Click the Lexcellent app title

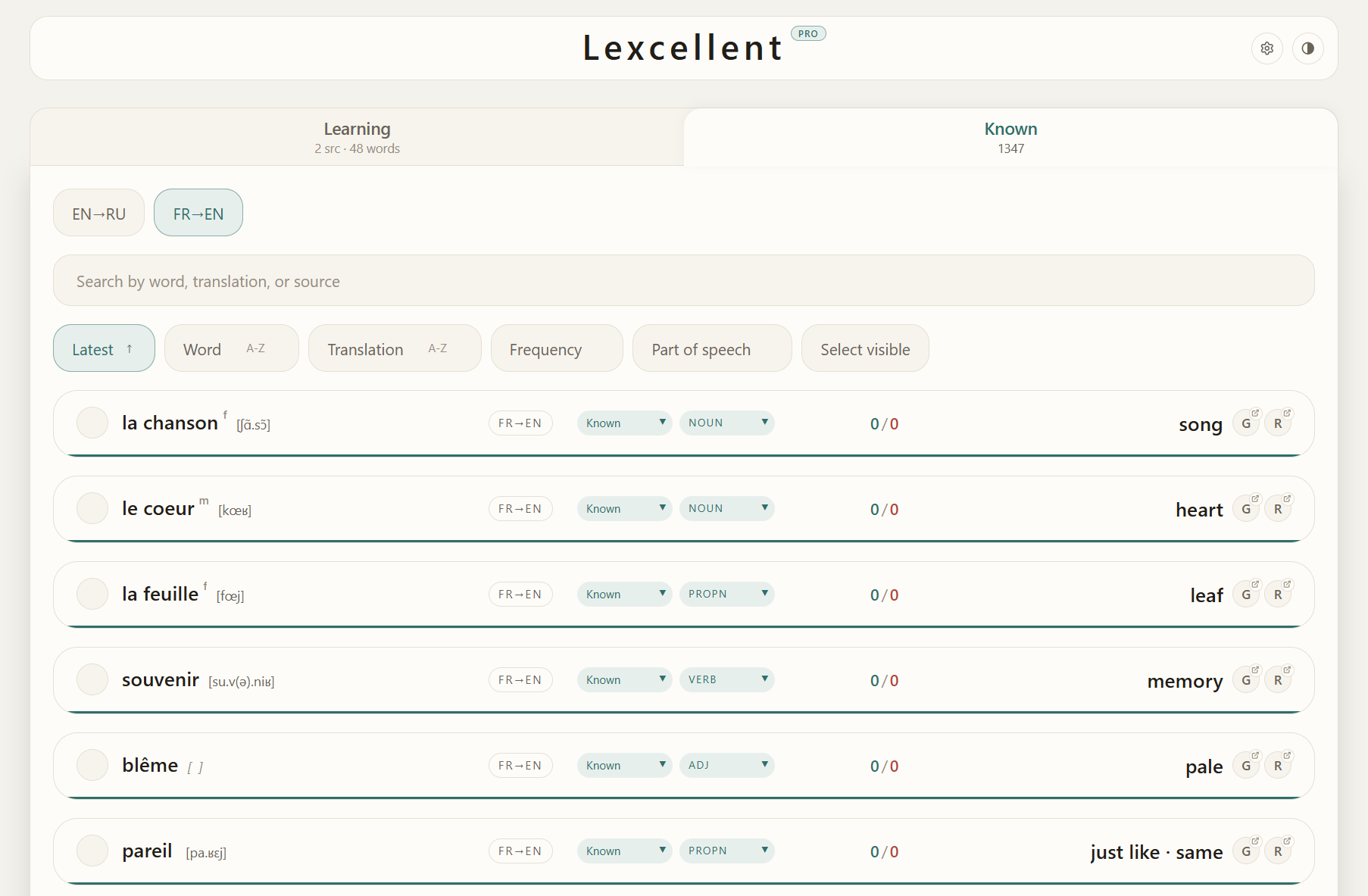(682, 48)
